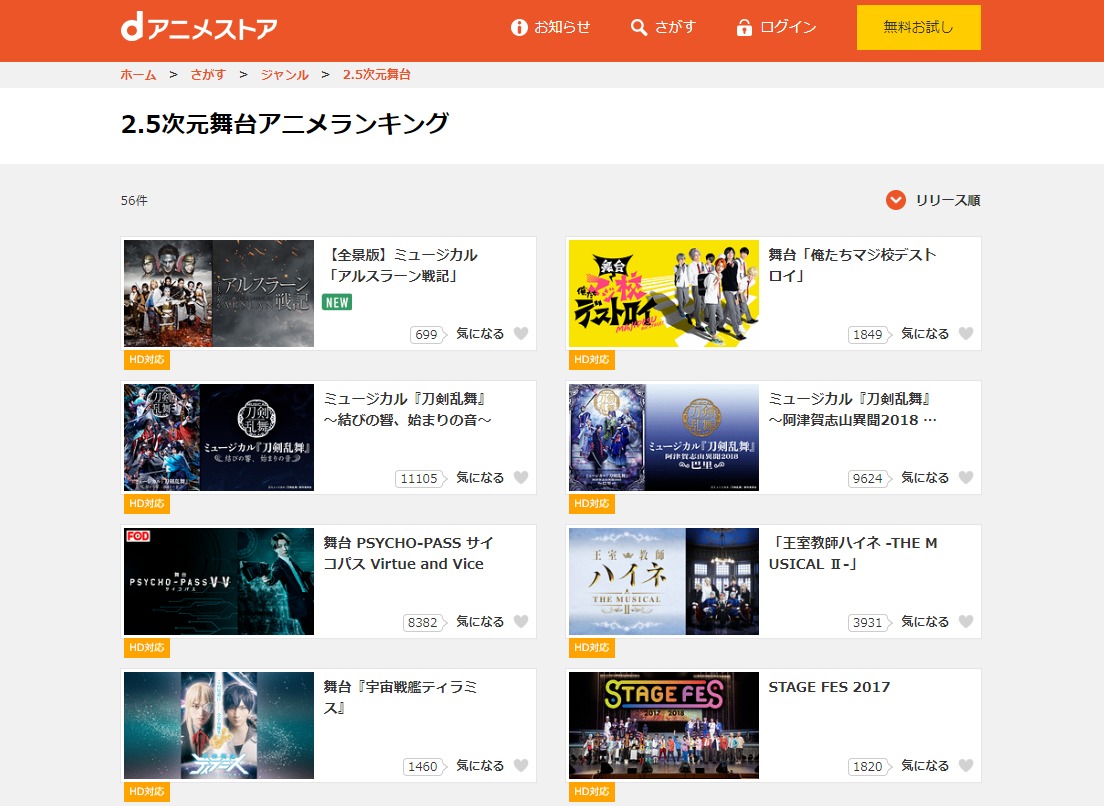Open title 刀剣乱舞 阿津賀志山異聞2018
The image size is (1104, 806).
tap(853, 409)
